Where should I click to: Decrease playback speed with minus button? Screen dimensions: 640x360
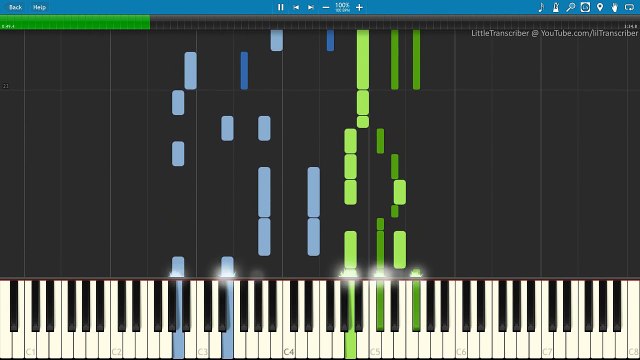(x=326, y=7)
